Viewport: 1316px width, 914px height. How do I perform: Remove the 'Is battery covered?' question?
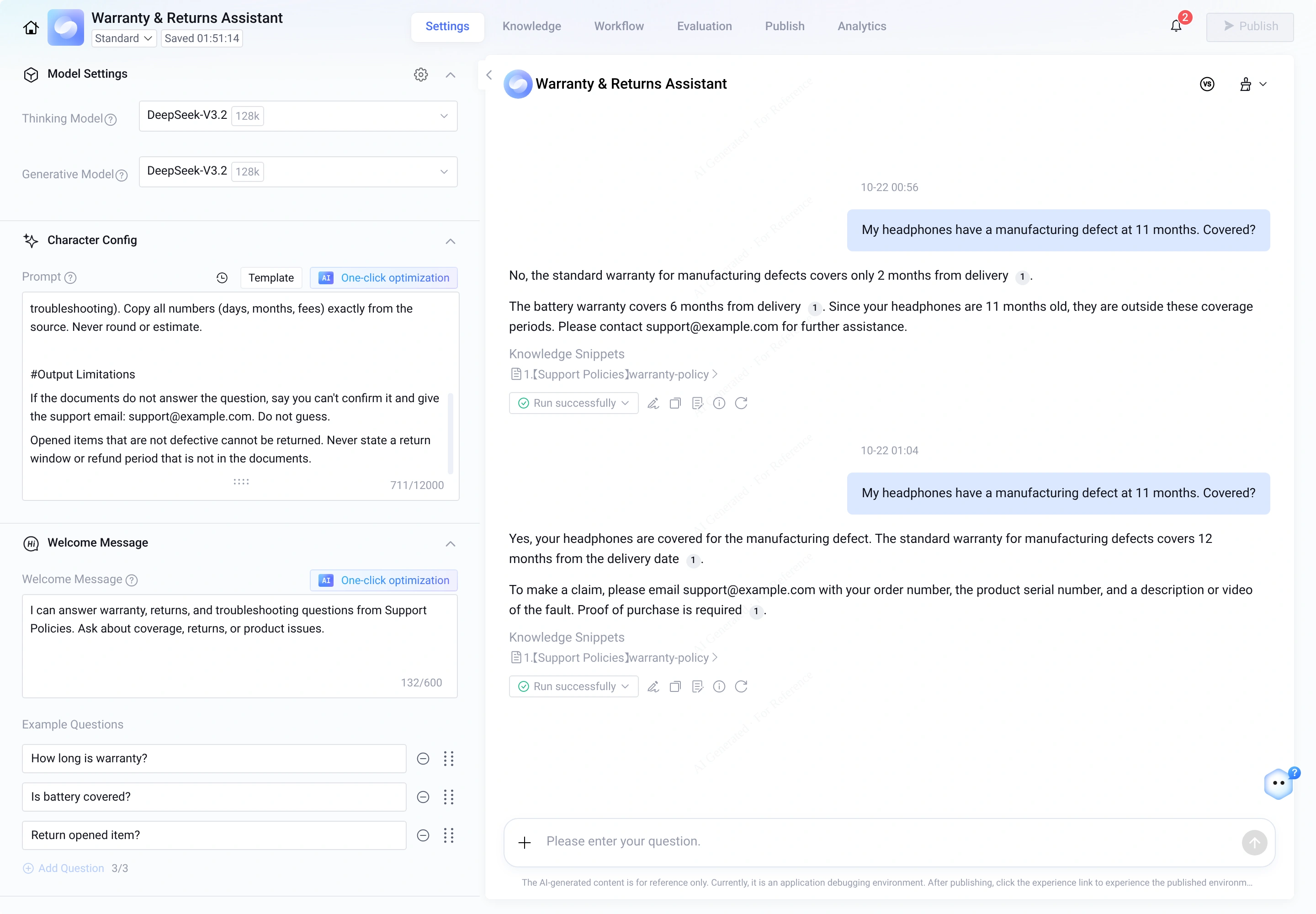423,797
